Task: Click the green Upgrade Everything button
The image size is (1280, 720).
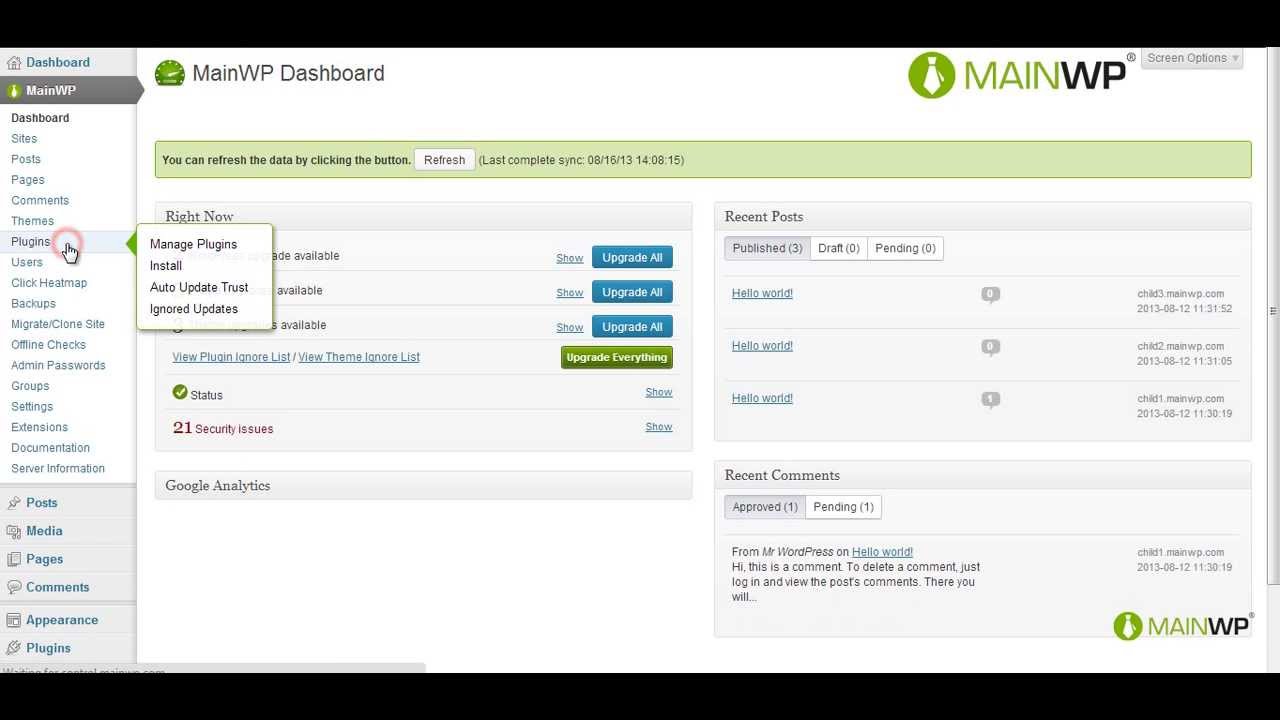Action: pyautogui.click(x=616, y=357)
